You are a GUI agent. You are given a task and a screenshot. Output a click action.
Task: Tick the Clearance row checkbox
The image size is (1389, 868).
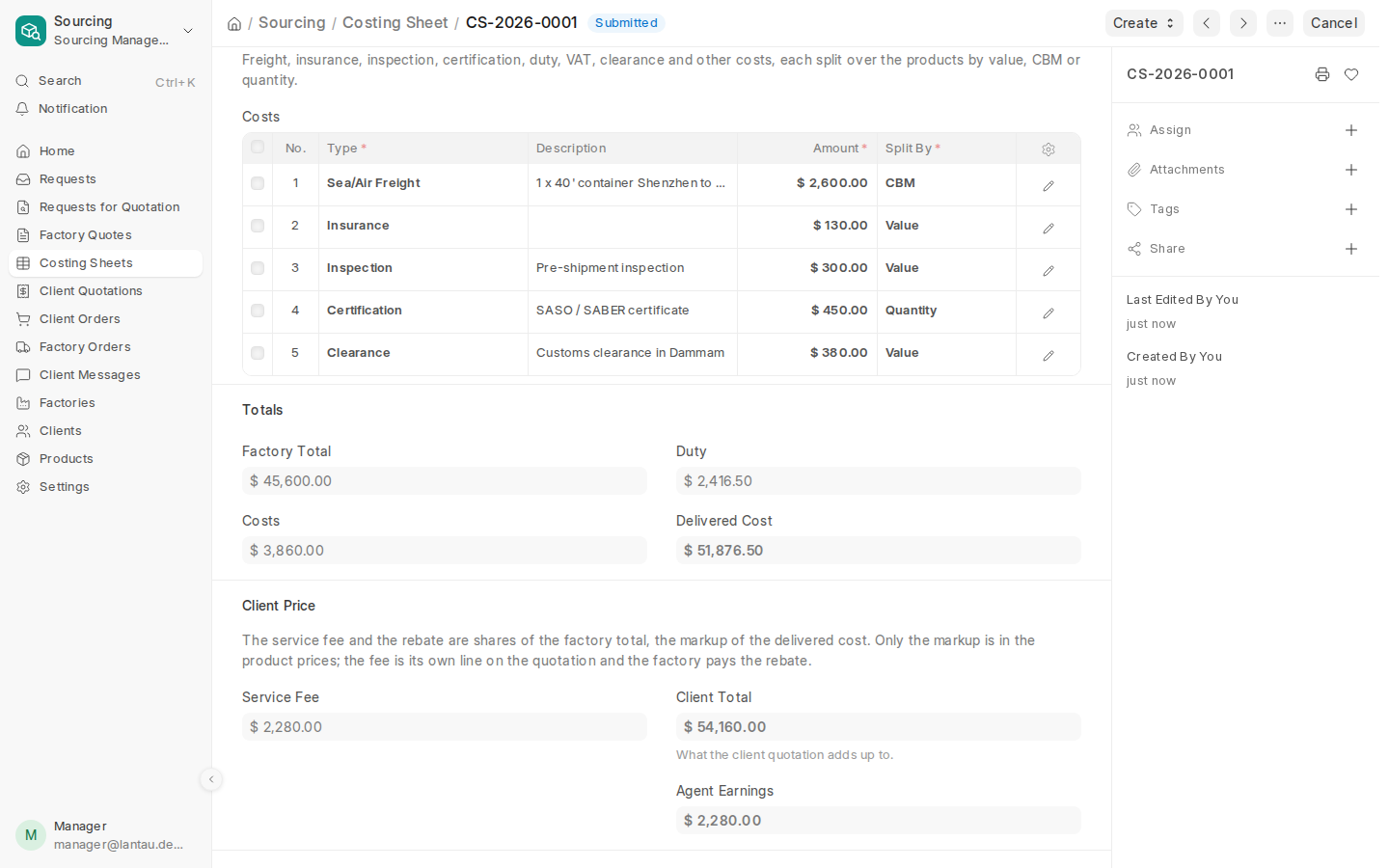258,353
